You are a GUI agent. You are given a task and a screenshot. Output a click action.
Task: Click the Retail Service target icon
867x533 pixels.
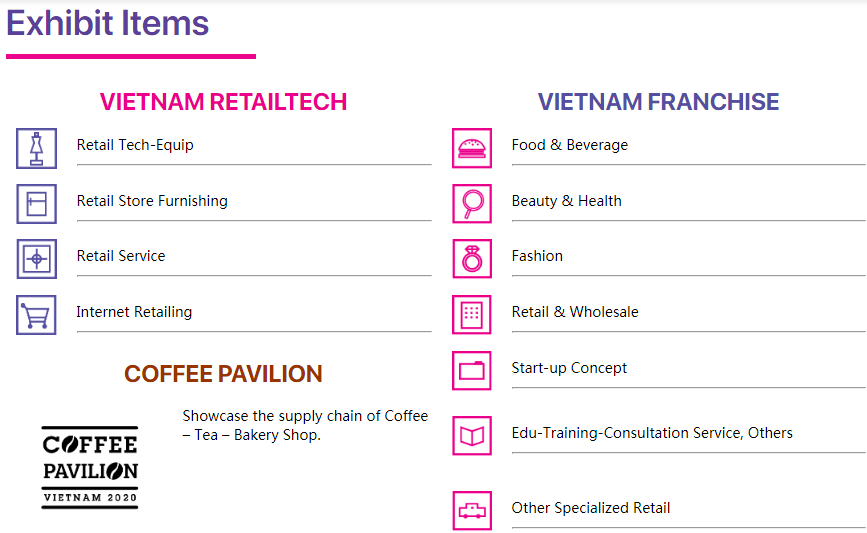click(x=36, y=259)
